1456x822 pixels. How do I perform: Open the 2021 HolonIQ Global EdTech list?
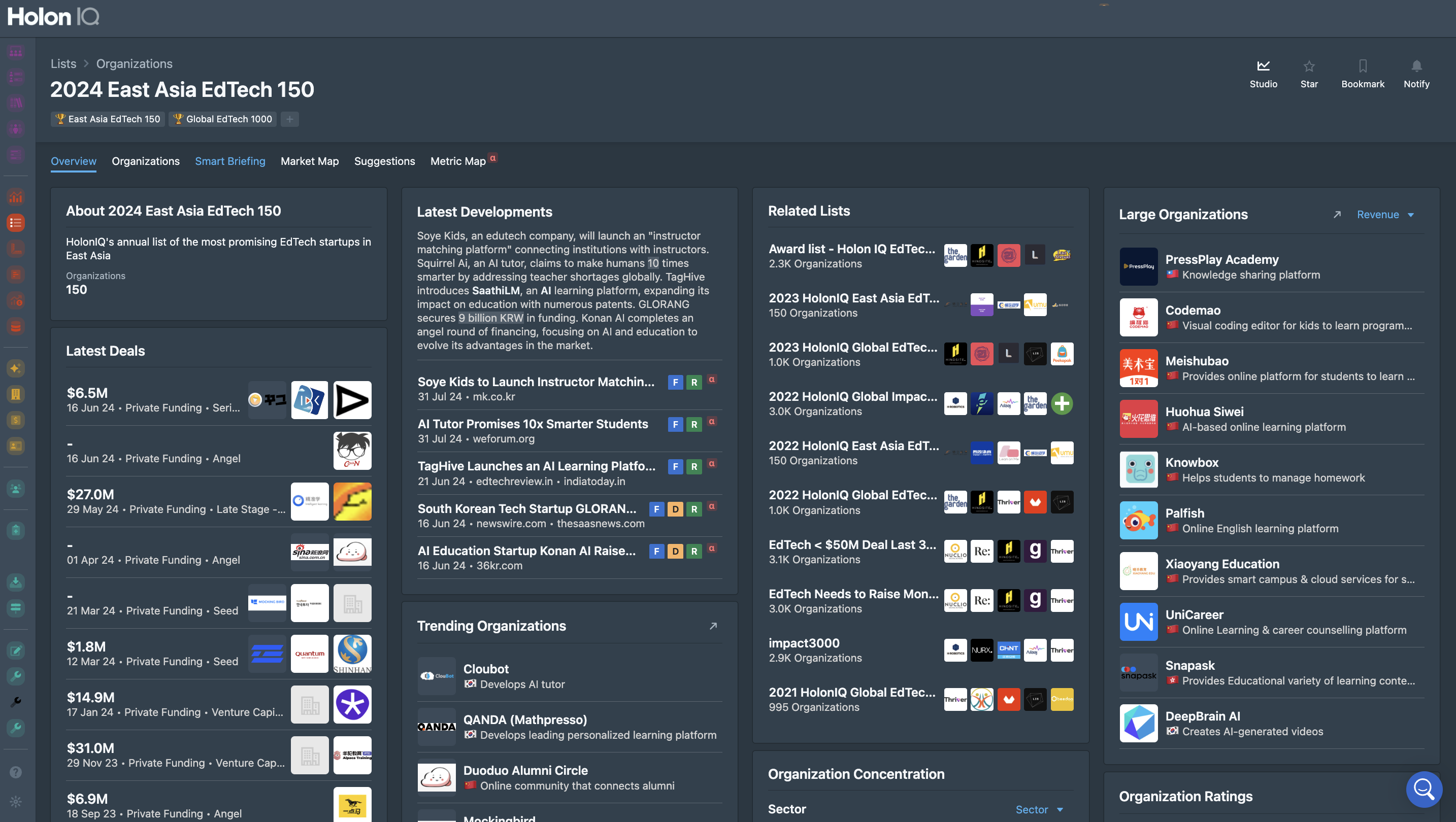[x=920, y=699]
